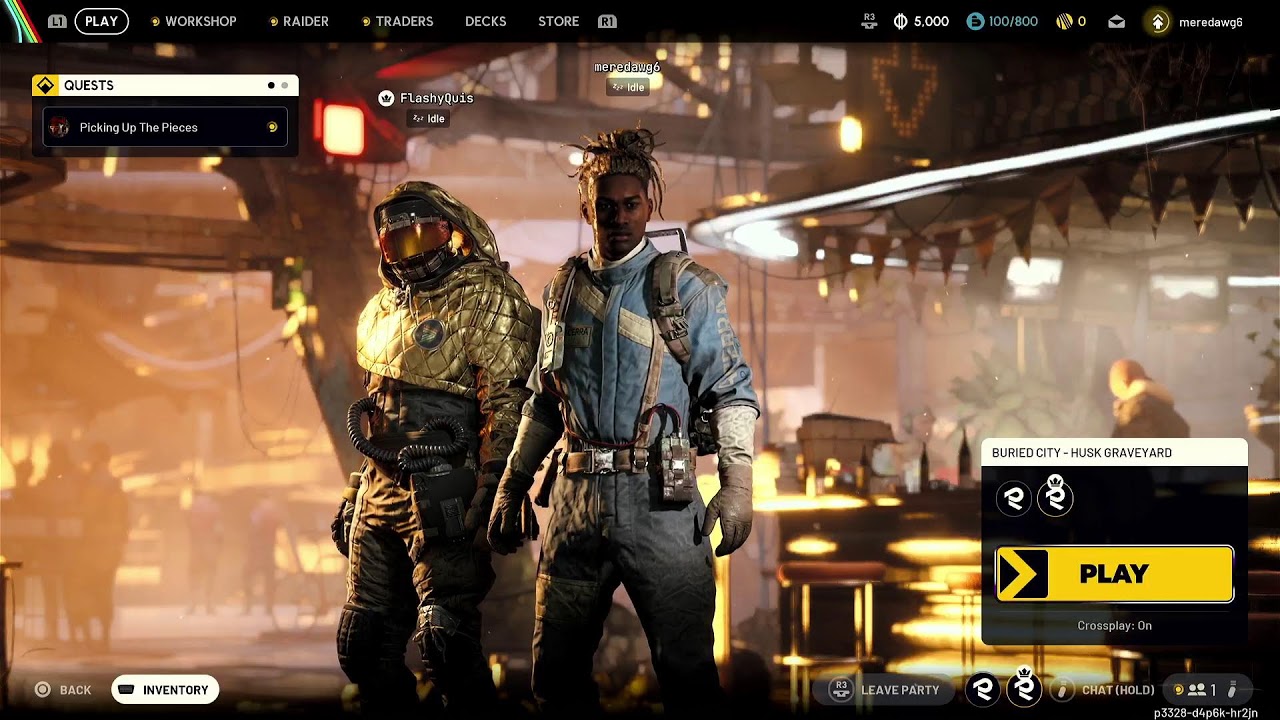Open the Traders tab
This screenshot has height=720, width=1280.
[404, 21]
